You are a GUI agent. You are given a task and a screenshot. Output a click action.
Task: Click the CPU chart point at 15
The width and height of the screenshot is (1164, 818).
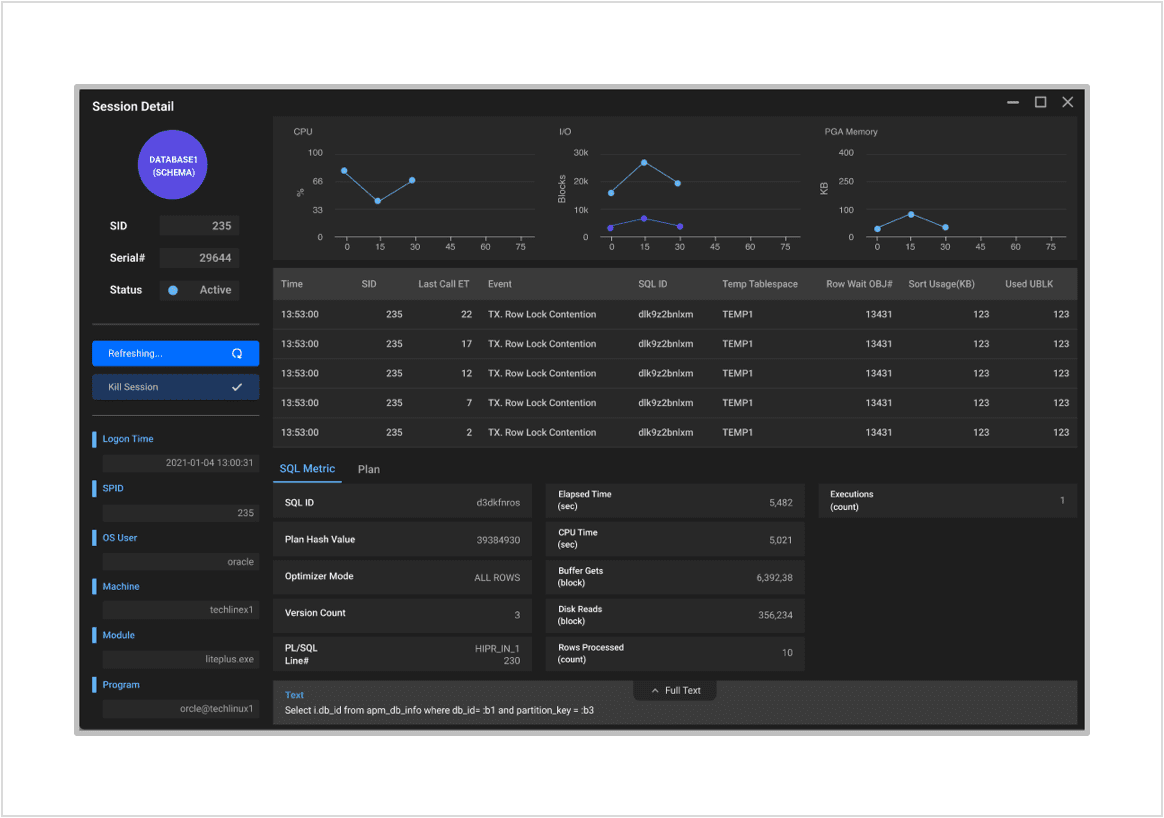[378, 201]
